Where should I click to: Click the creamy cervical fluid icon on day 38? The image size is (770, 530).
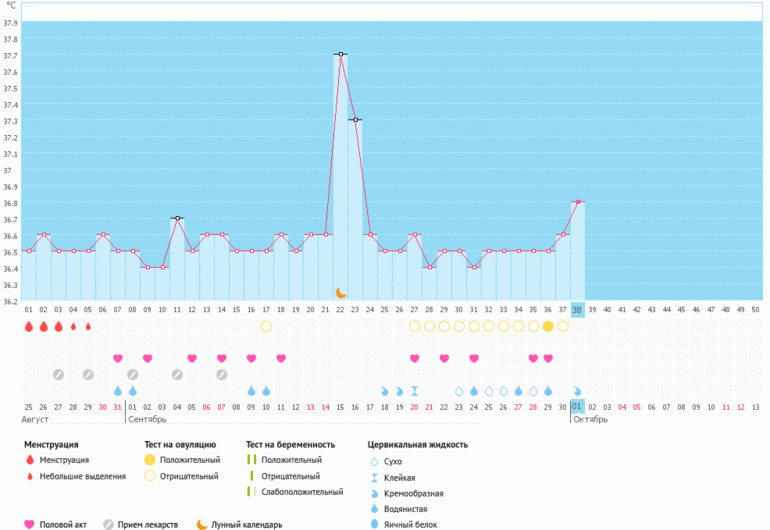pos(577,390)
